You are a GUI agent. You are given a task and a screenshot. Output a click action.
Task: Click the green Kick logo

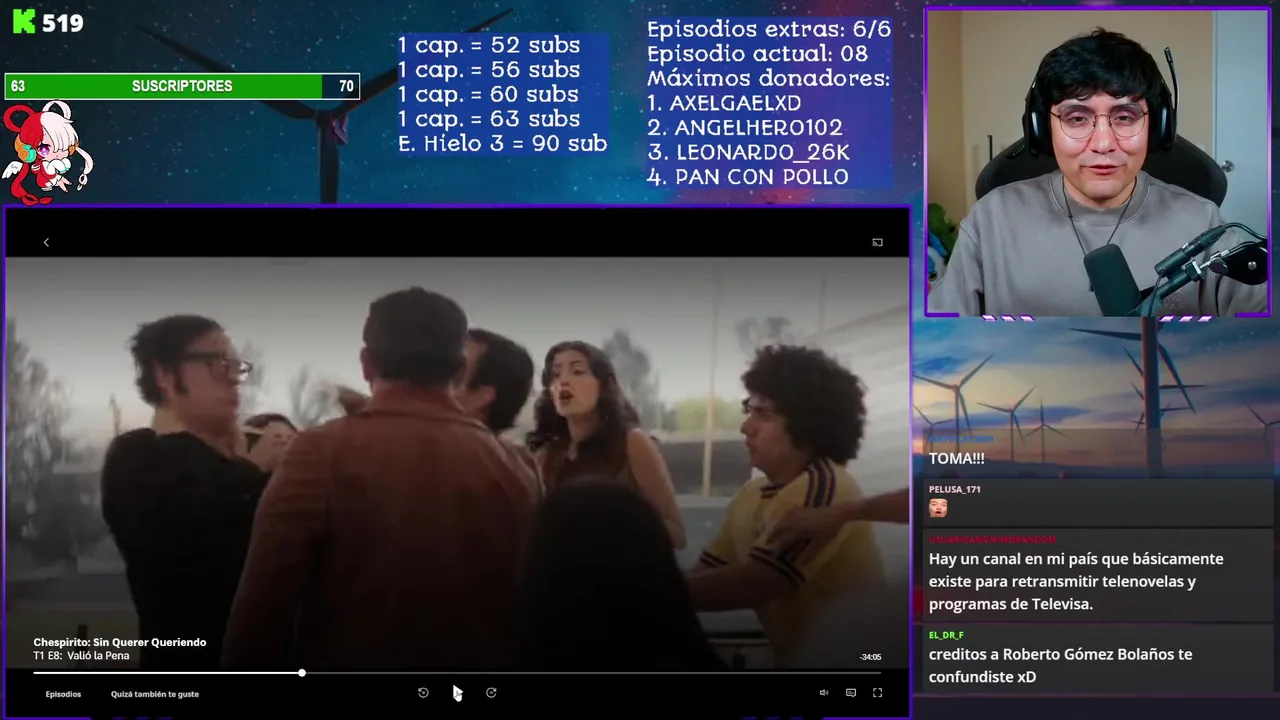coord(23,22)
